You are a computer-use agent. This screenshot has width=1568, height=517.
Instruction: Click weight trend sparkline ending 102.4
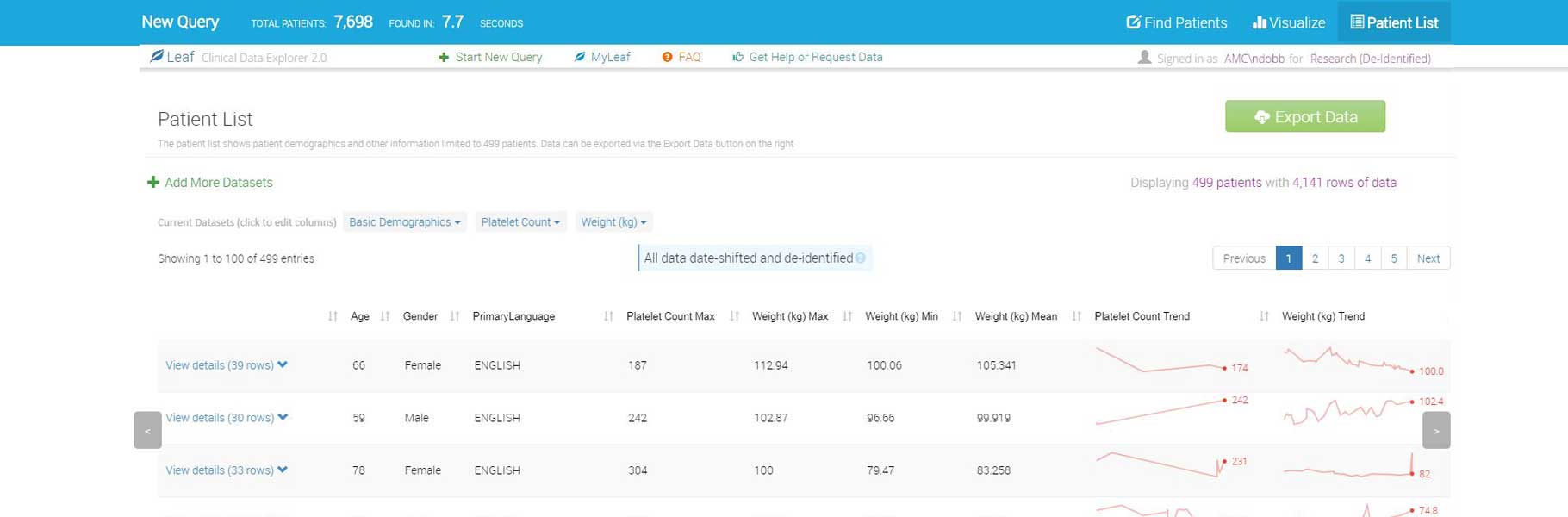(x=1349, y=410)
